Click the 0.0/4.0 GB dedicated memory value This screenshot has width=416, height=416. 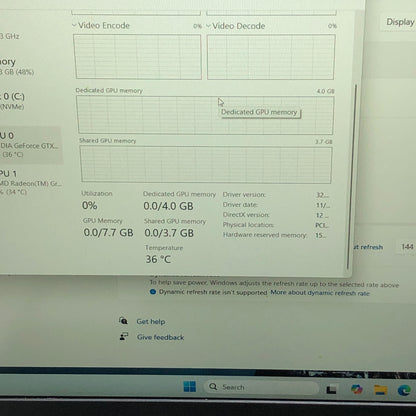pos(168,206)
